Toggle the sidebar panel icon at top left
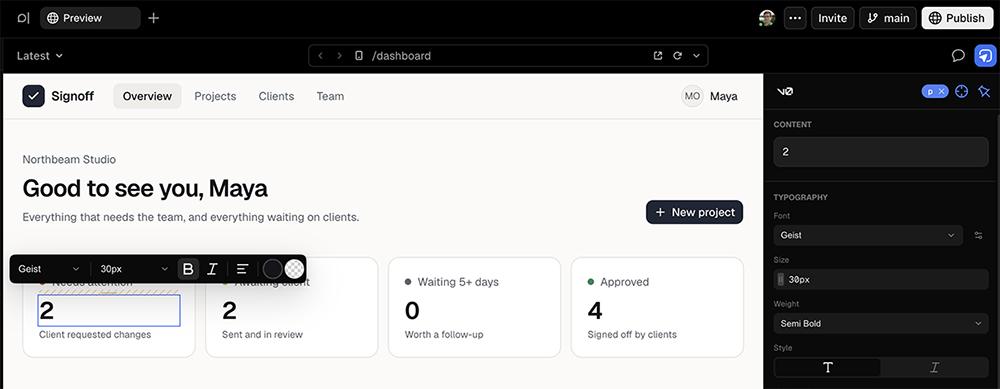 pos(23,18)
